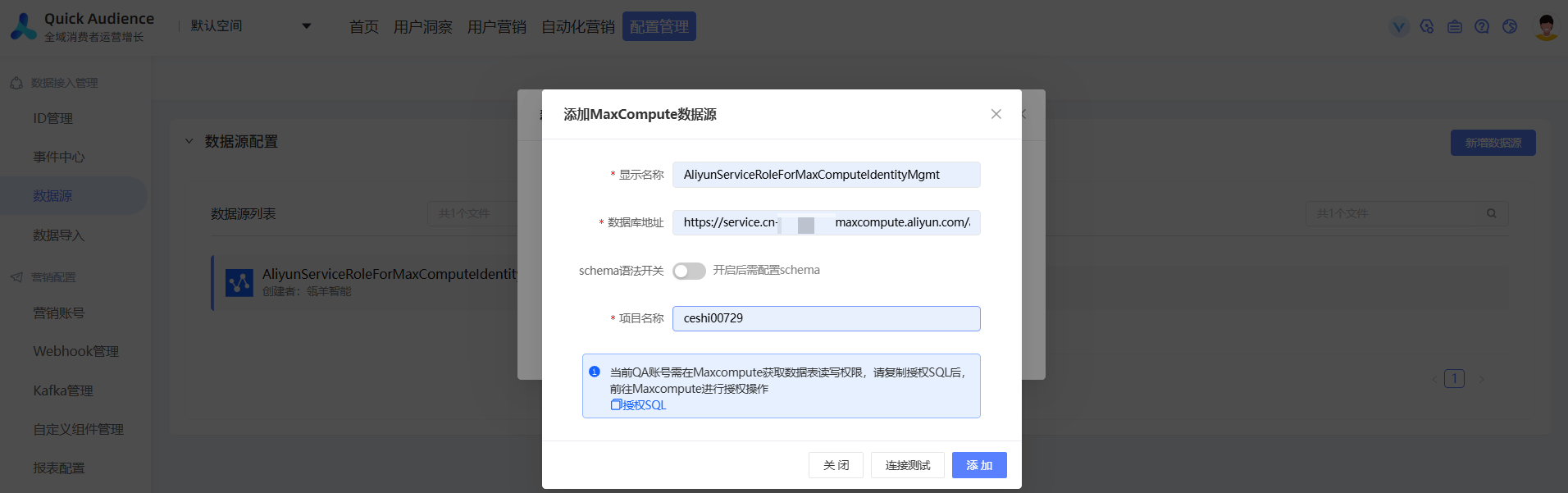Open the 默认空间 workspace dropdown
Viewport: 1568px width, 493px height.
[250, 26]
